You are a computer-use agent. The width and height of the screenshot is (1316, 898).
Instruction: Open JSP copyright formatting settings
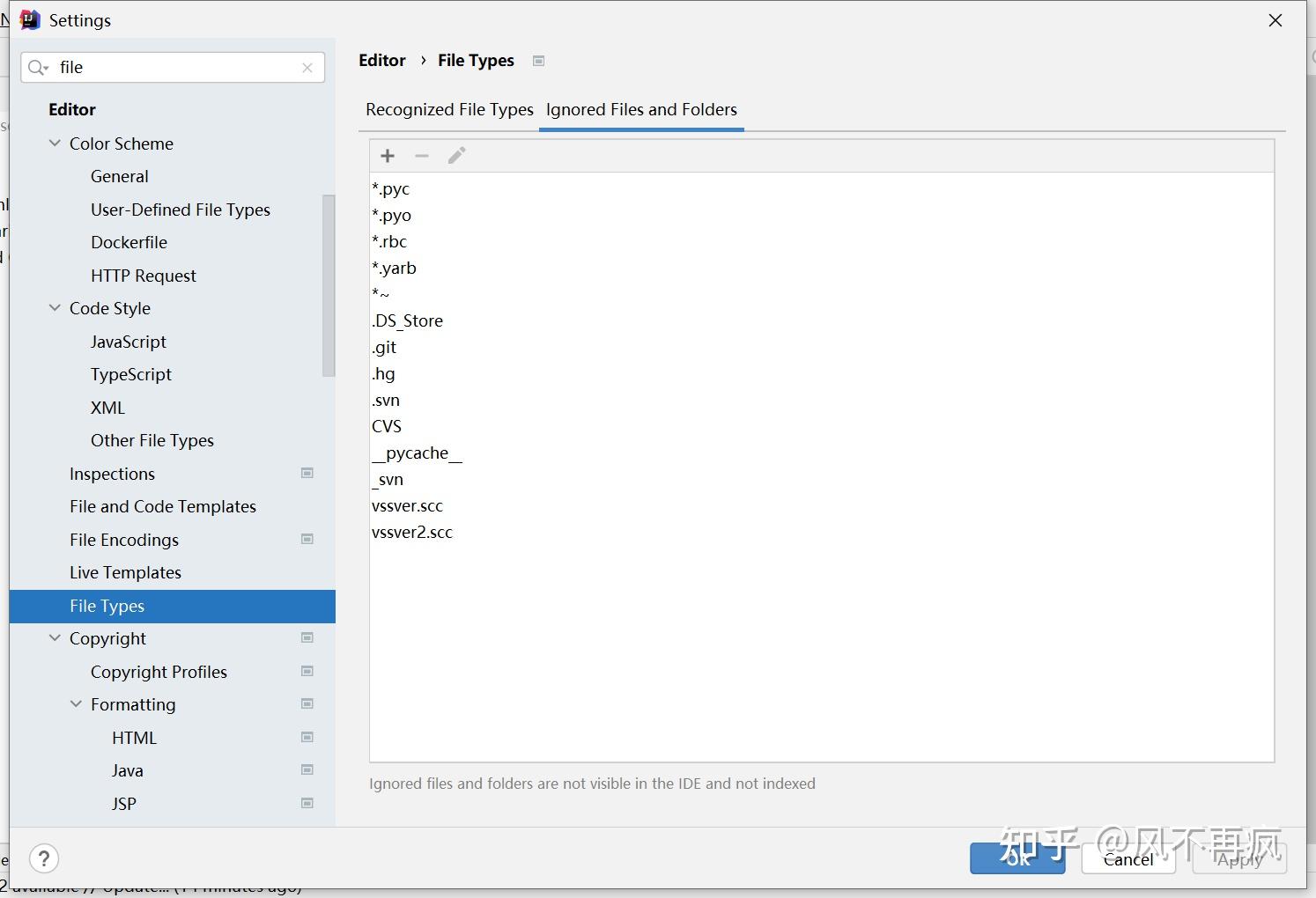(x=124, y=804)
